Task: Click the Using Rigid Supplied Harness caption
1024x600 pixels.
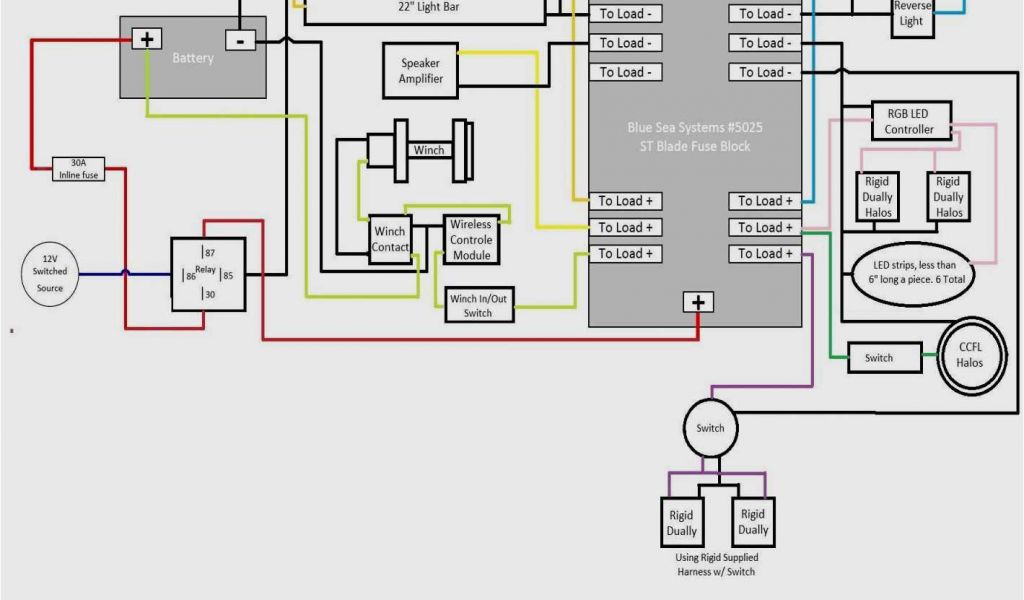Action: [x=716, y=564]
